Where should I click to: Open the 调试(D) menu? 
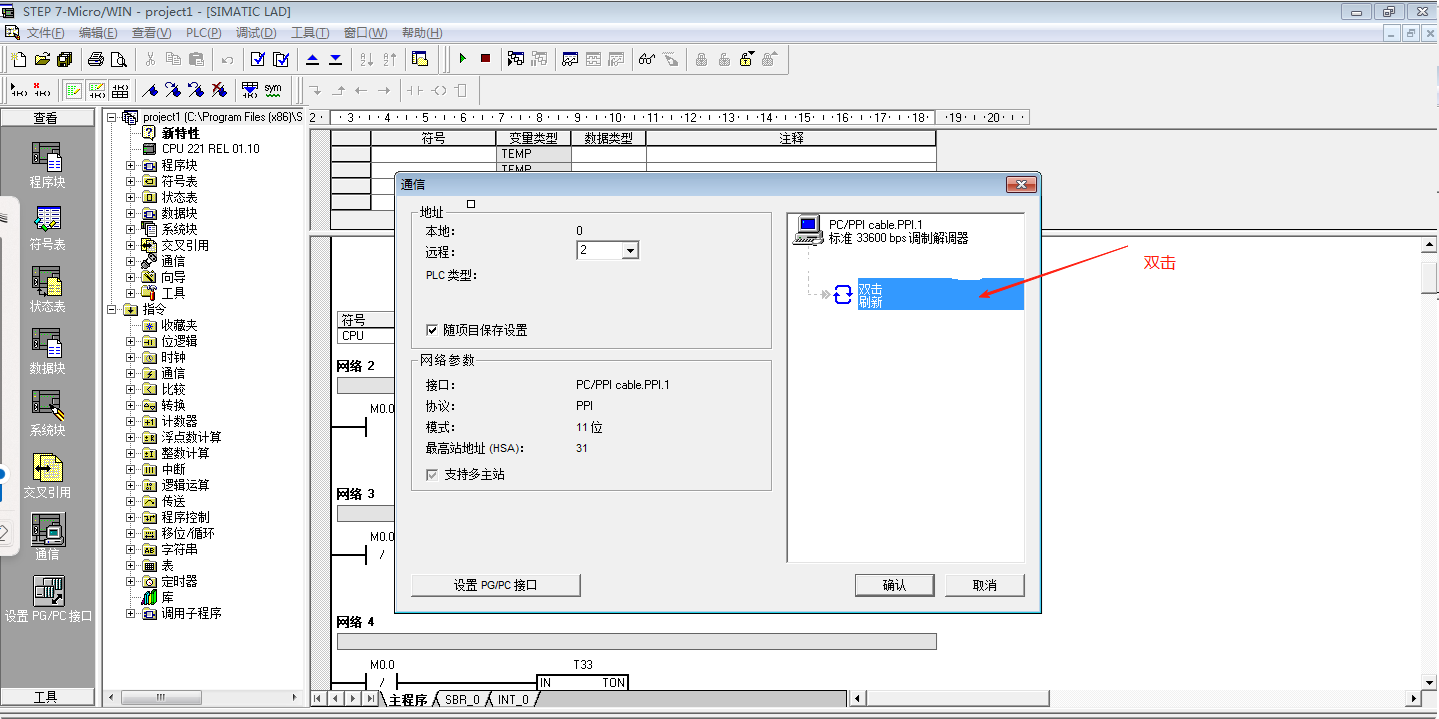pos(256,33)
